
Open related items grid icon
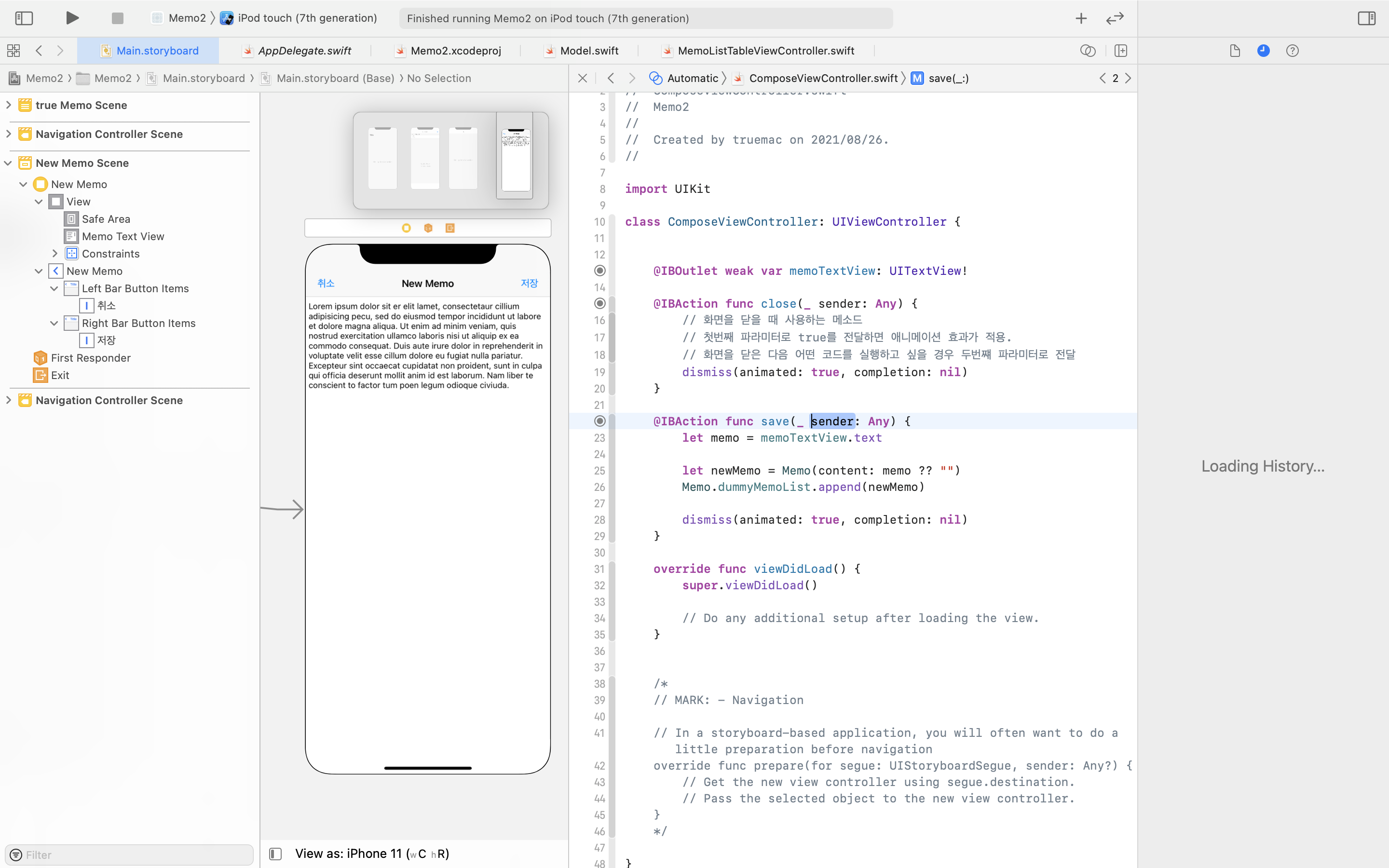13,51
